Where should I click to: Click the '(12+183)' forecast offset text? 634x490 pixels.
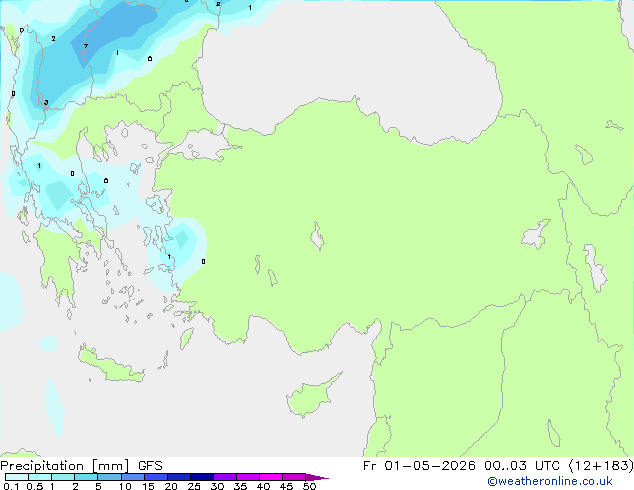click(601, 466)
